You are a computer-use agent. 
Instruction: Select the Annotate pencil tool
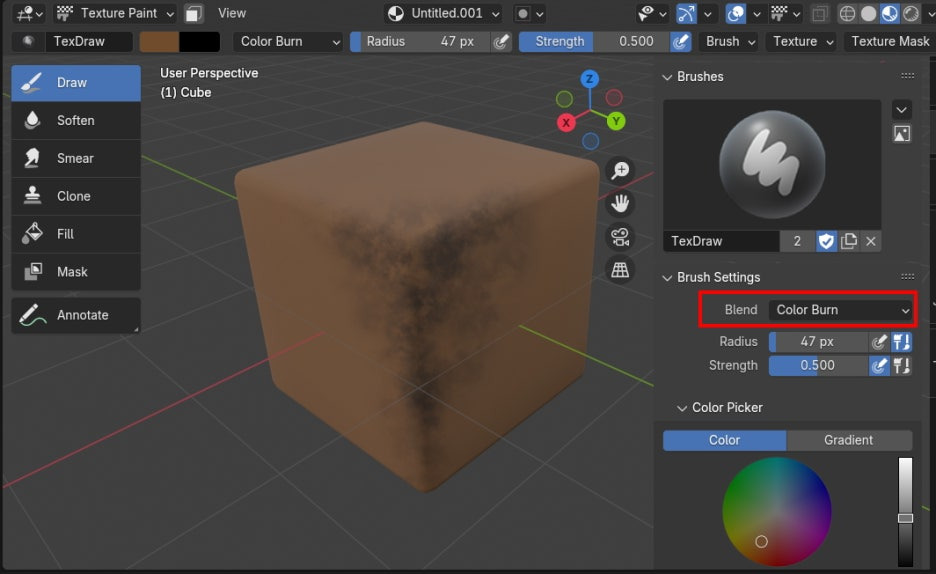[x=76, y=315]
